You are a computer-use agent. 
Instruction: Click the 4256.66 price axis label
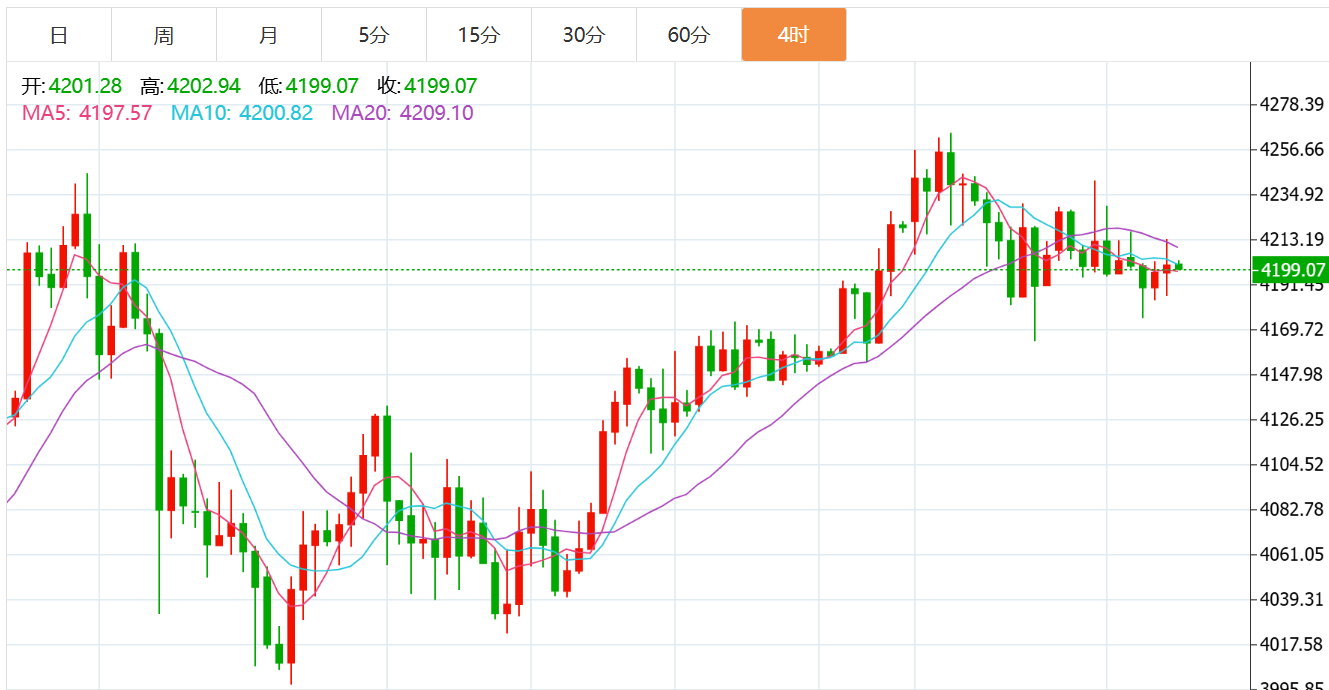1293,150
